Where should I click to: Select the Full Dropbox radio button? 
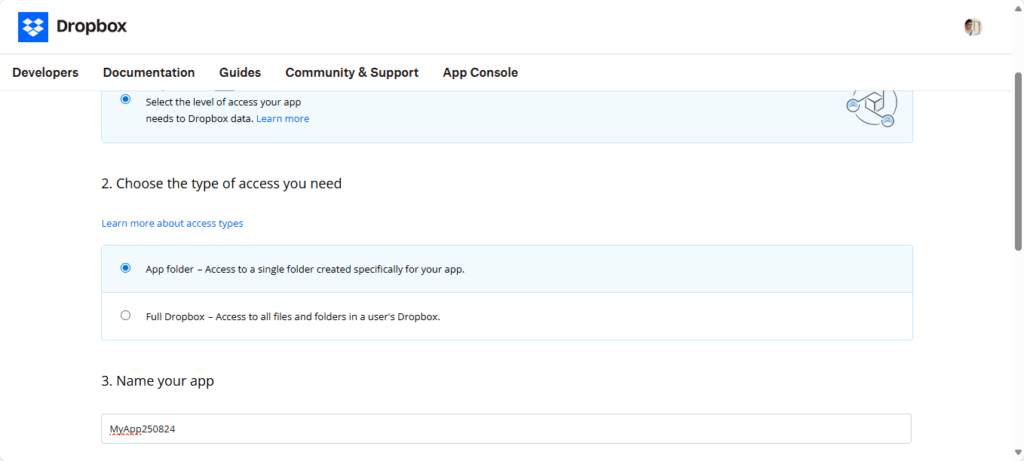point(125,315)
